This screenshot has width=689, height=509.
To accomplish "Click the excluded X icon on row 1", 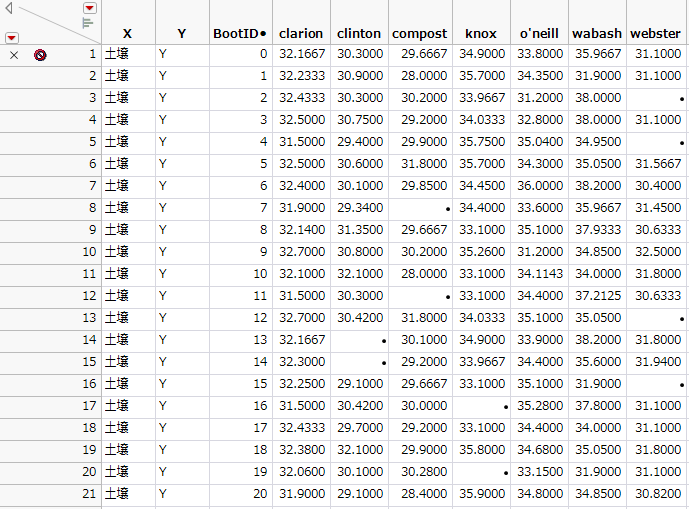I will pyautogui.click(x=14, y=55).
